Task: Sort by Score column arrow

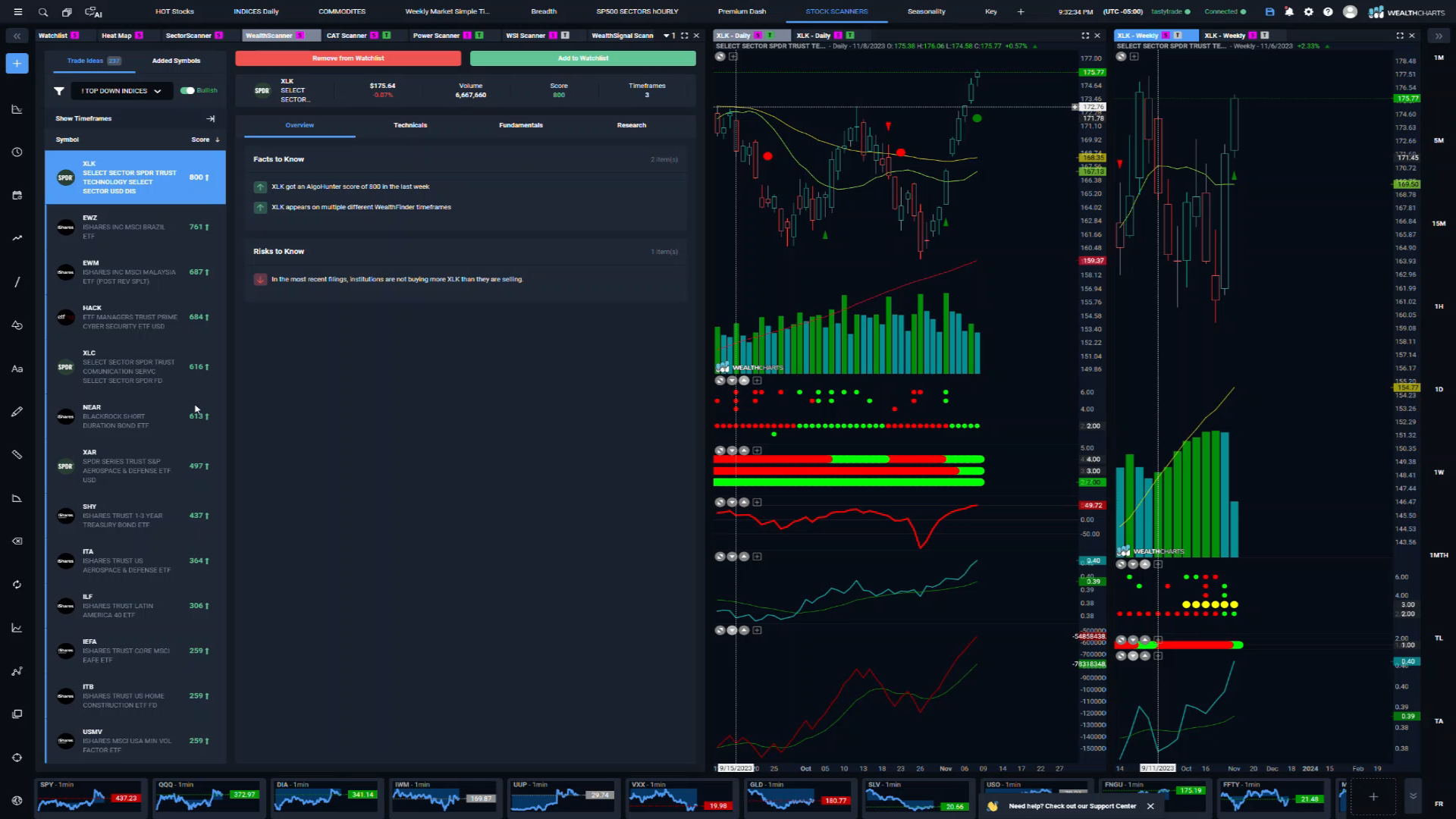Action: pos(218,140)
